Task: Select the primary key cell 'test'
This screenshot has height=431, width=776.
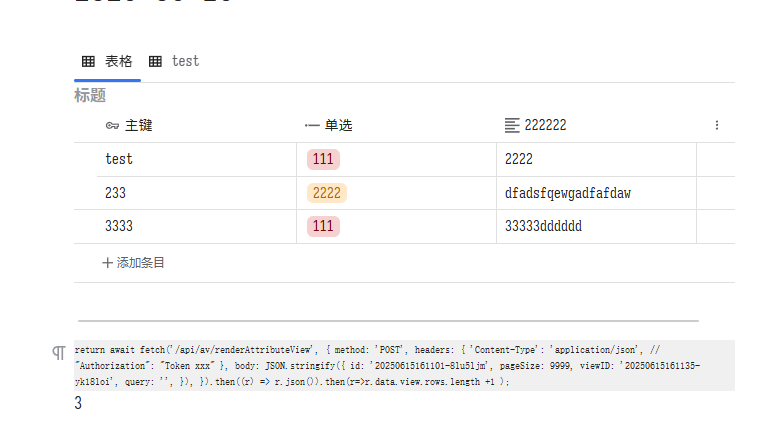Action: coord(119,159)
